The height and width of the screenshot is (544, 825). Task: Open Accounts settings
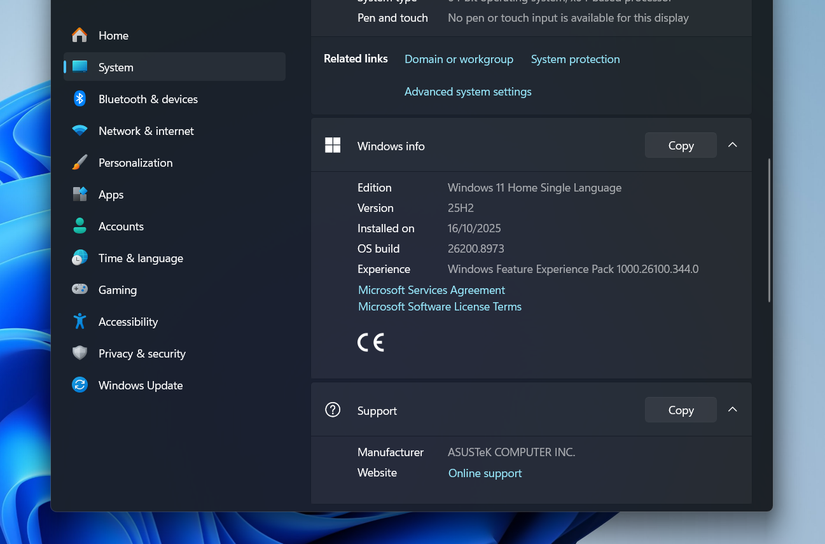click(174, 226)
